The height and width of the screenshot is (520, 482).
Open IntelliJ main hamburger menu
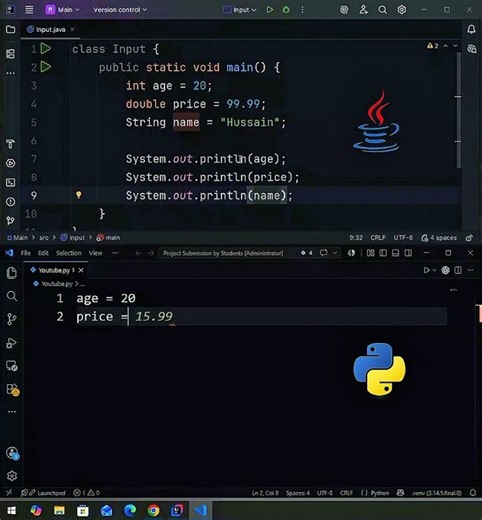[29, 10]
